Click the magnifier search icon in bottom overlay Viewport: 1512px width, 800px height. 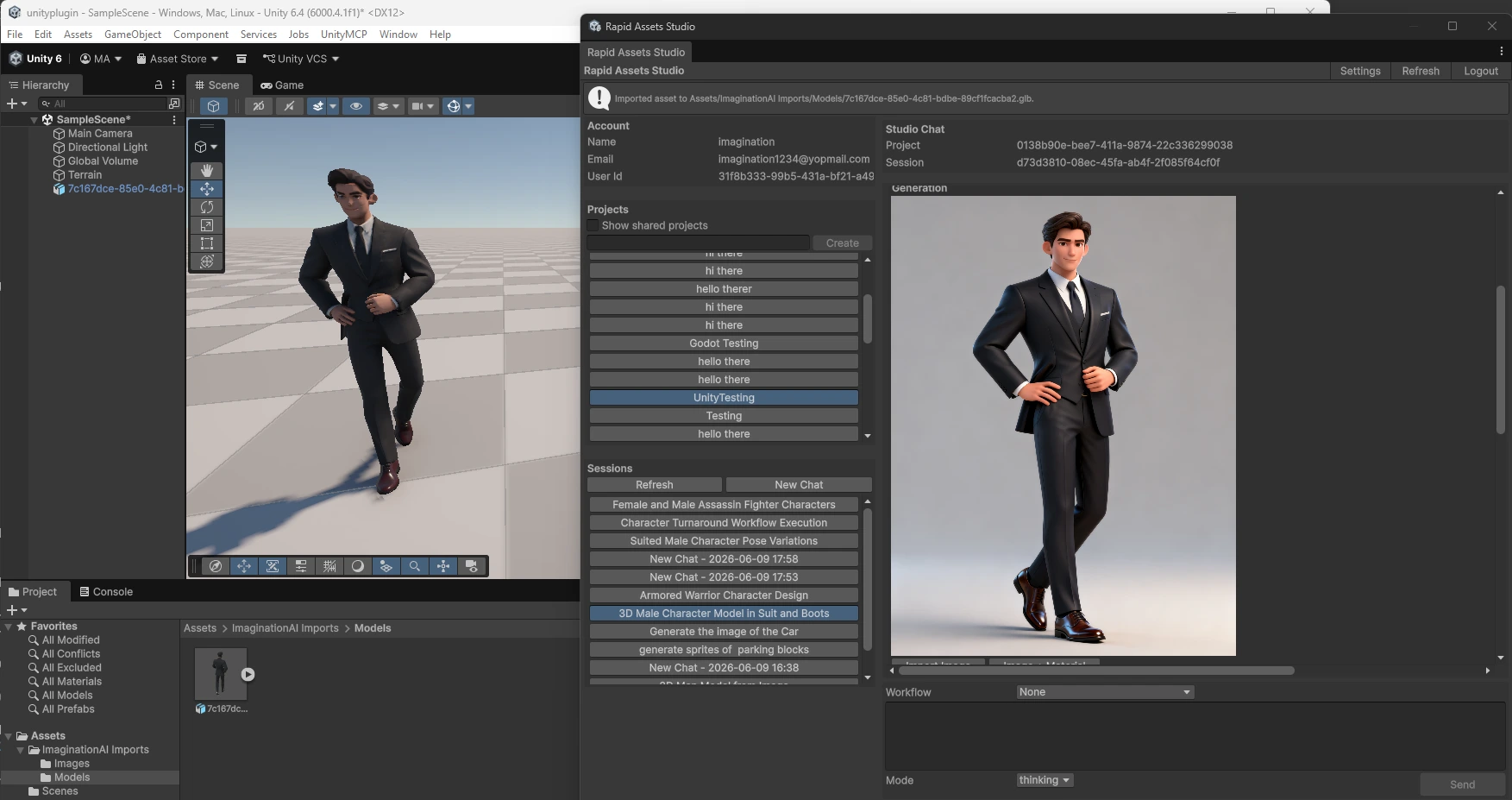point(415,566)
